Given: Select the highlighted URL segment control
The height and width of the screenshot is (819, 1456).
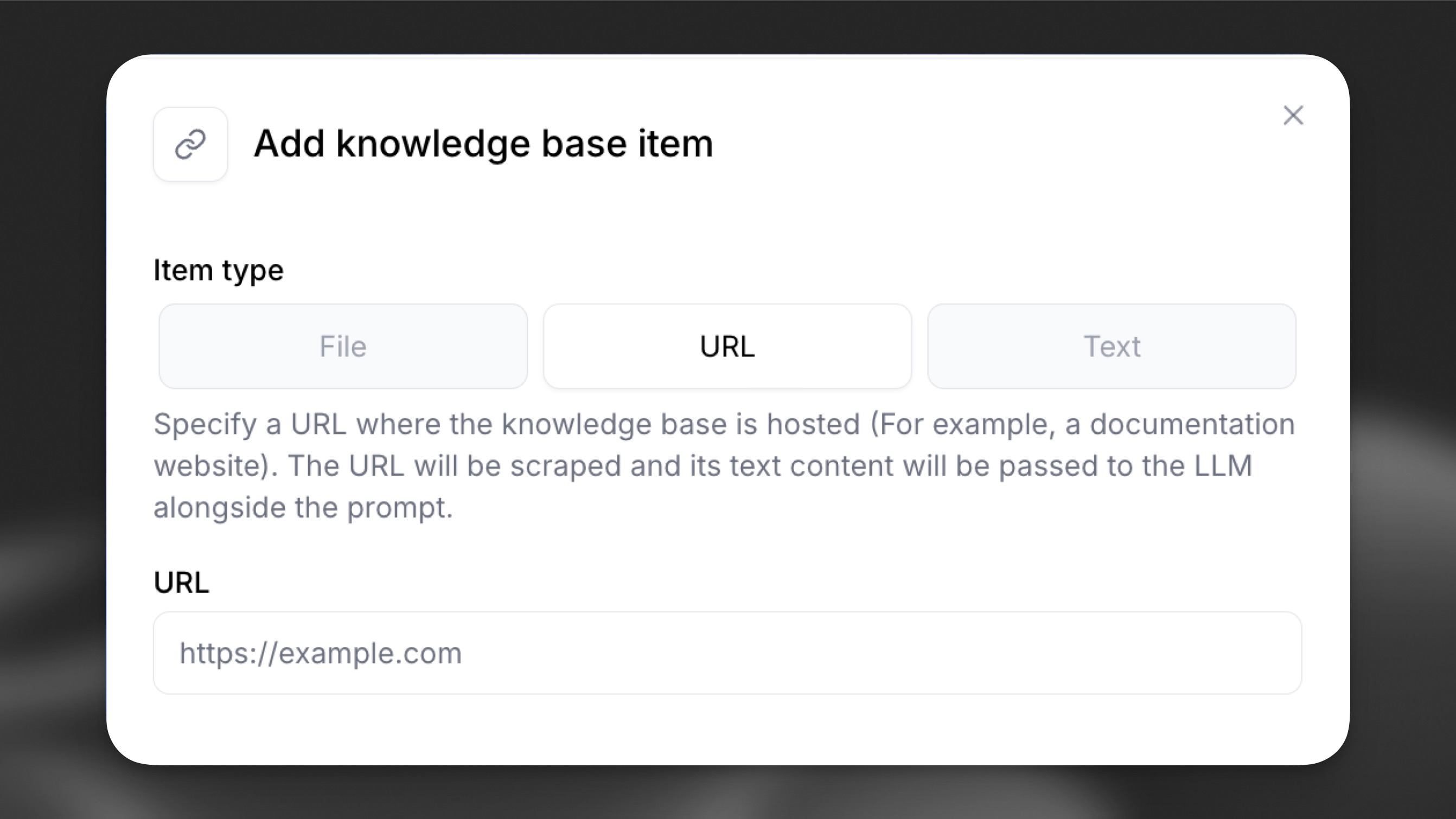Looking at the screenshot, I should [727, 346].
